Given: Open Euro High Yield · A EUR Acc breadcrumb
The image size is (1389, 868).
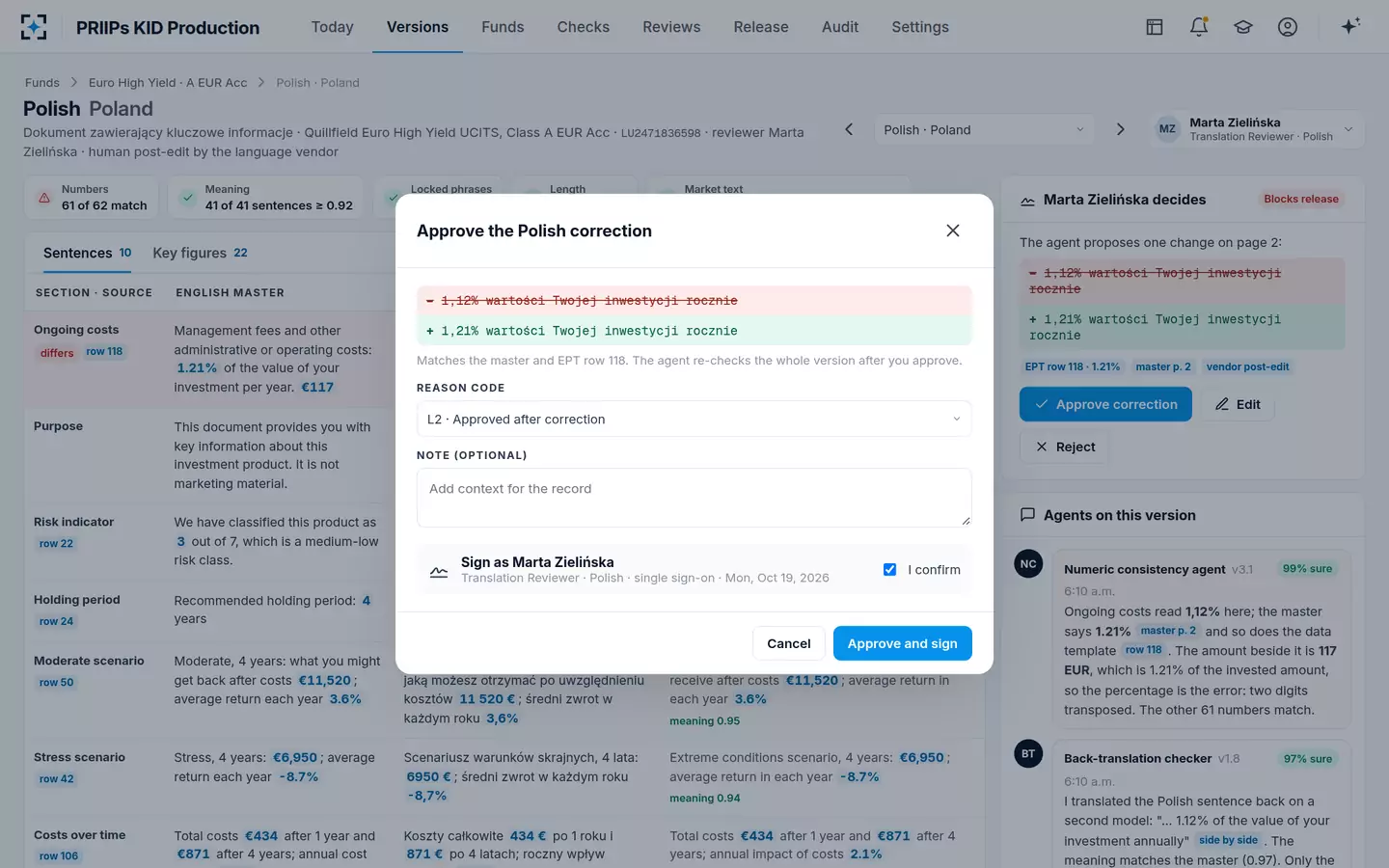Looking at the screenshot, I should [168, 83].
